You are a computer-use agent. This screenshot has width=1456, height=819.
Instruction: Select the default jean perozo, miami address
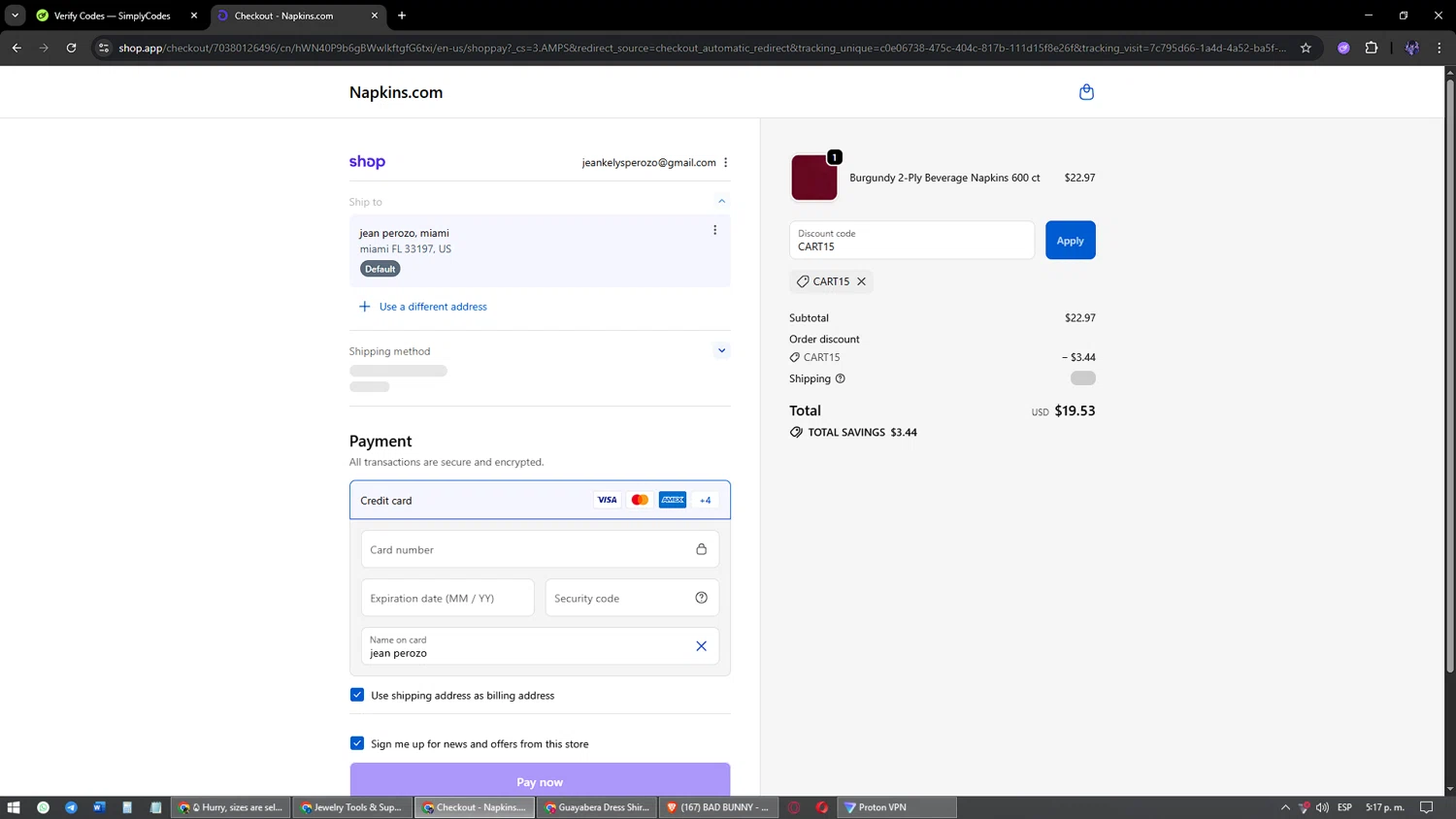pyautogui.click(x=540, y=250)
